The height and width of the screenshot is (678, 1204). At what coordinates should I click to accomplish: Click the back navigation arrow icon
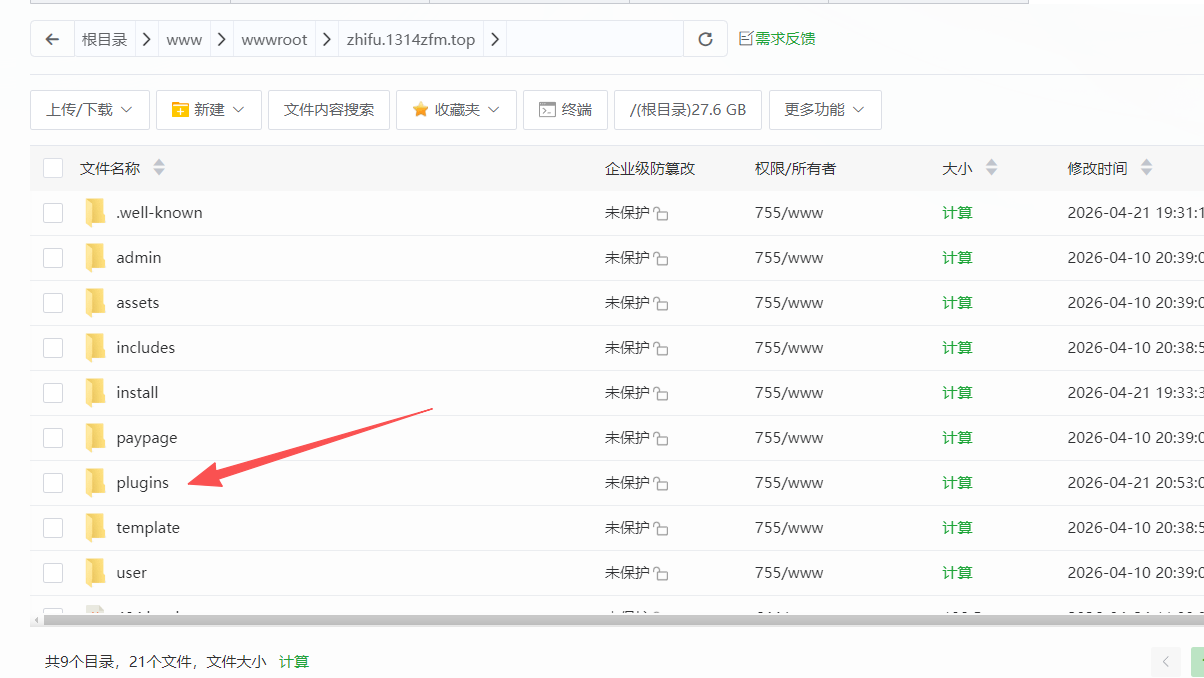point(52,38)
